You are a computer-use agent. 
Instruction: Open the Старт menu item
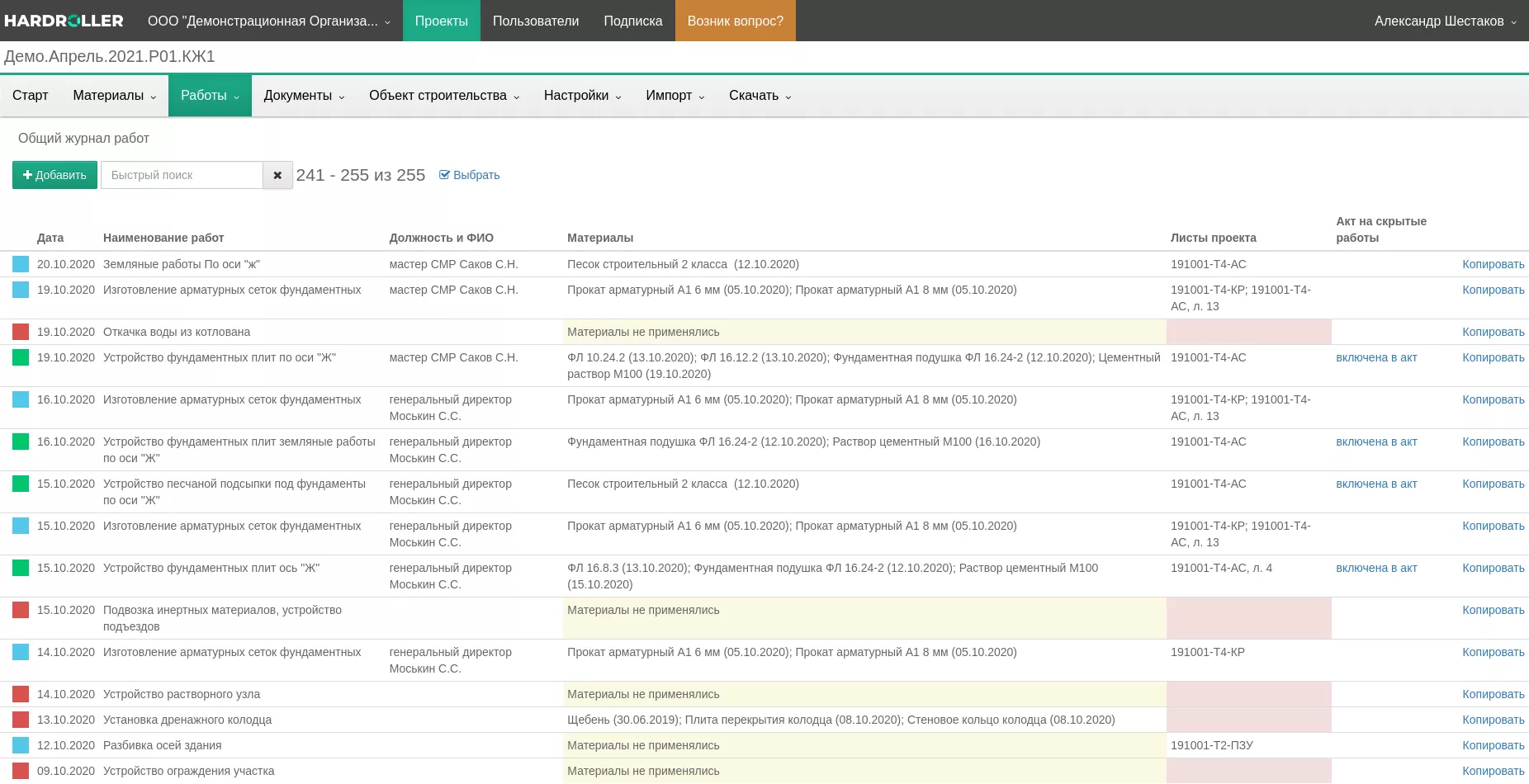coord(31,96)
